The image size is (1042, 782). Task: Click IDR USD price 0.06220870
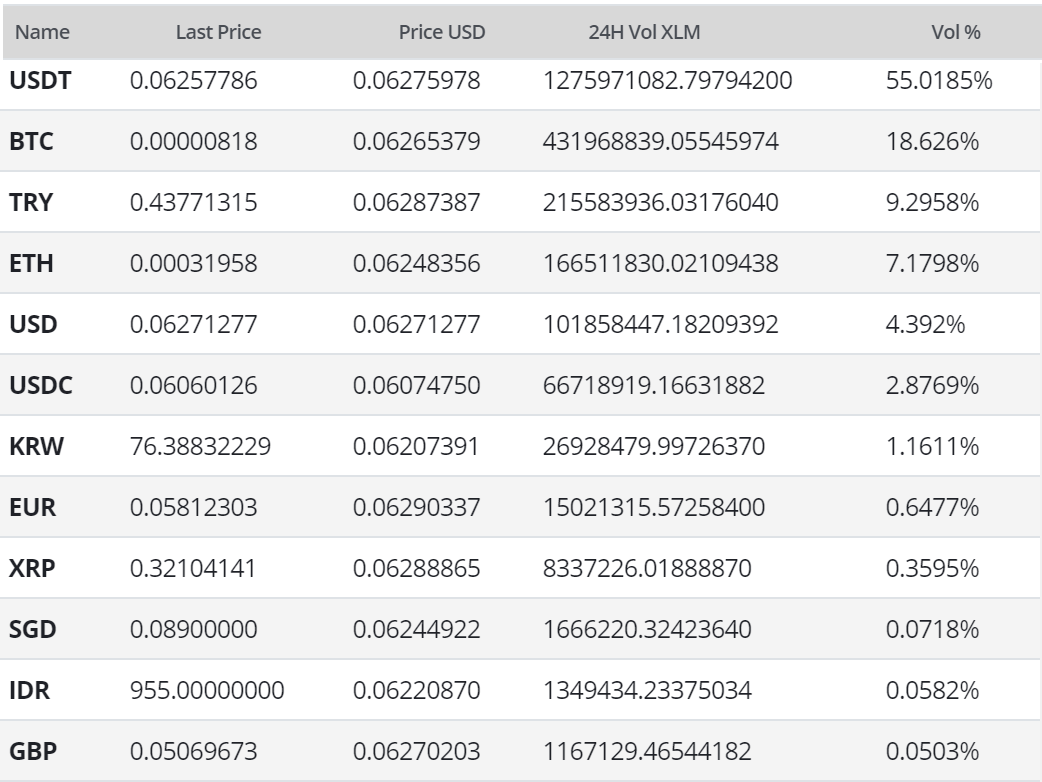[x=417, y=690]
